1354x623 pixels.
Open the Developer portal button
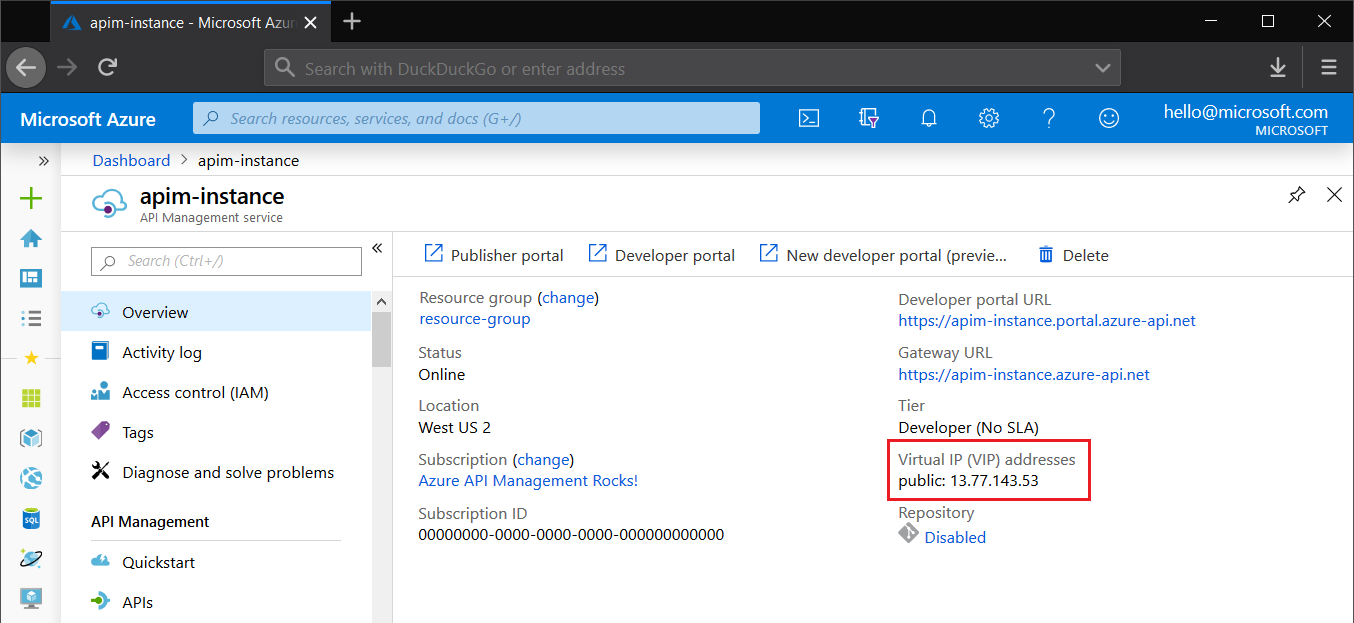point(661,255)
